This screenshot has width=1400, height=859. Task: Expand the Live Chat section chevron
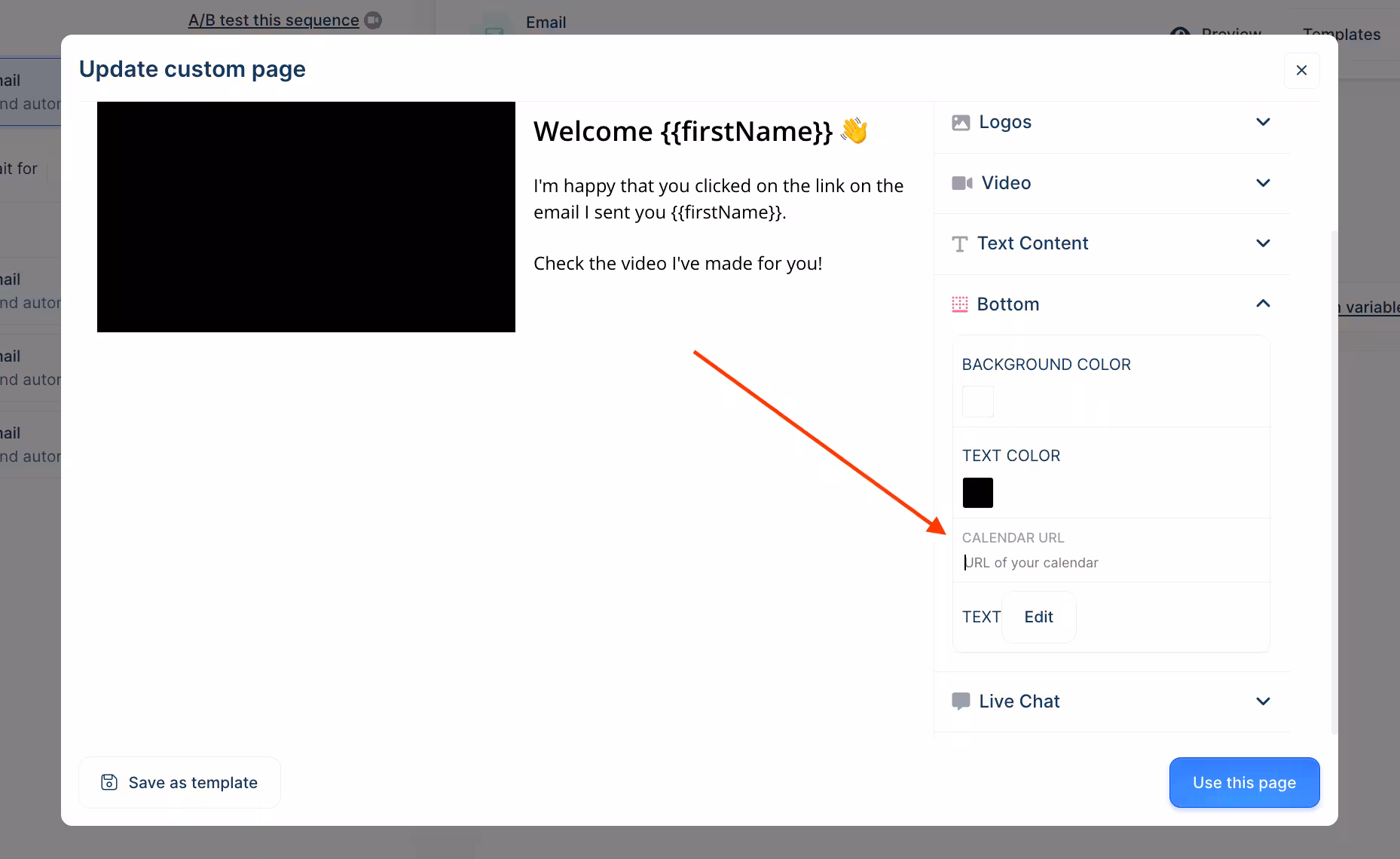[x=1264, y=702]
